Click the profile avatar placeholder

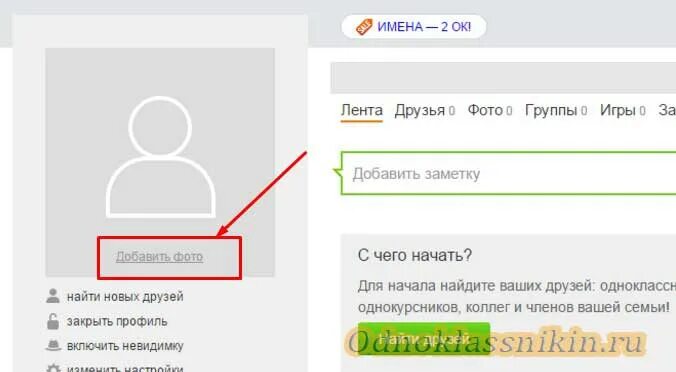(160, 157)
